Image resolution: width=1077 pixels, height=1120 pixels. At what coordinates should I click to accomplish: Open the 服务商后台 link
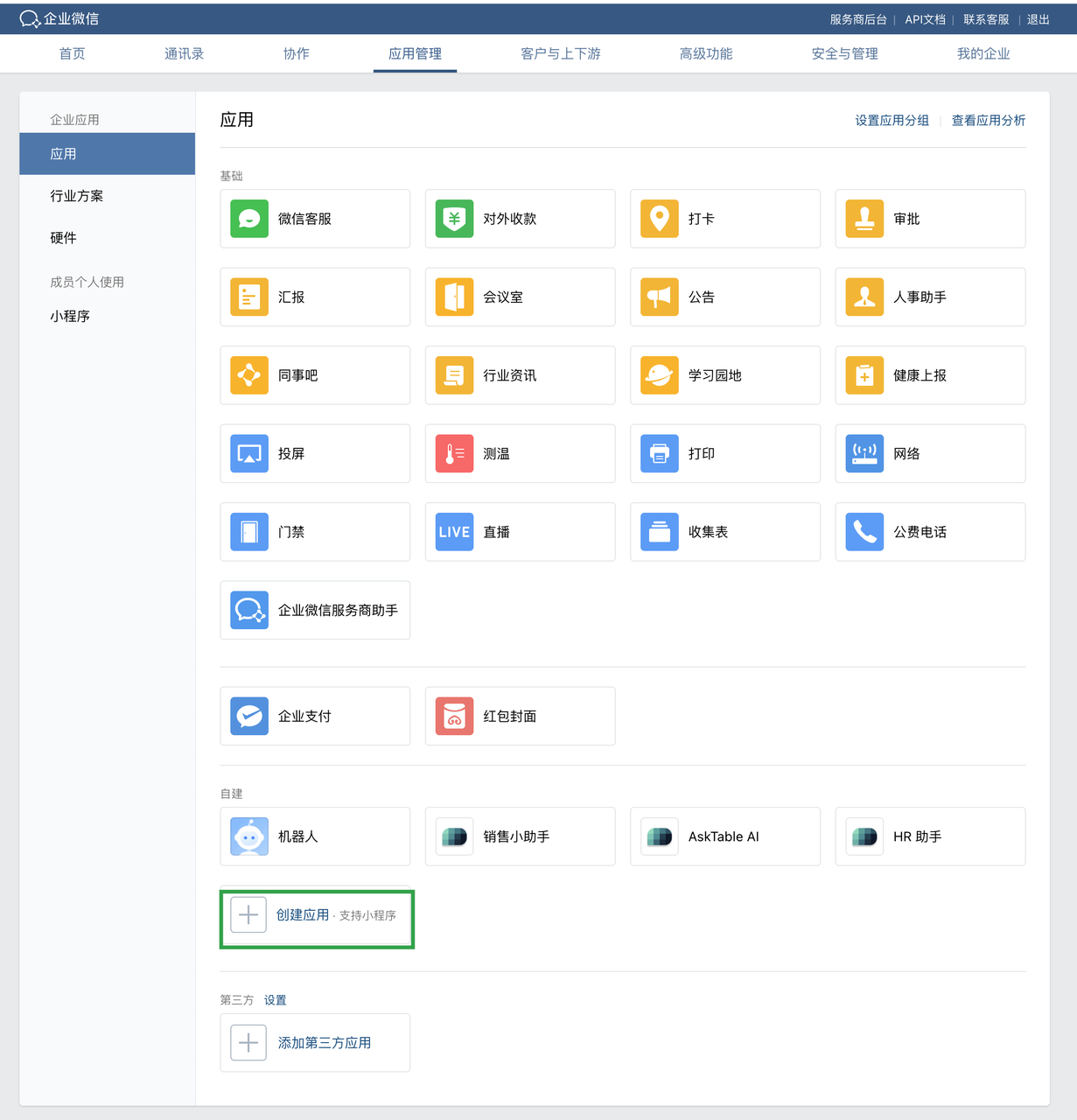(858, 19)
